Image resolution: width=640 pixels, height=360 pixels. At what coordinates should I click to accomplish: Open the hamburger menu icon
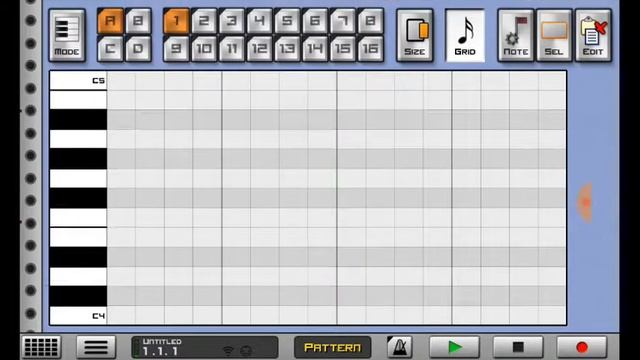(96, 347)
